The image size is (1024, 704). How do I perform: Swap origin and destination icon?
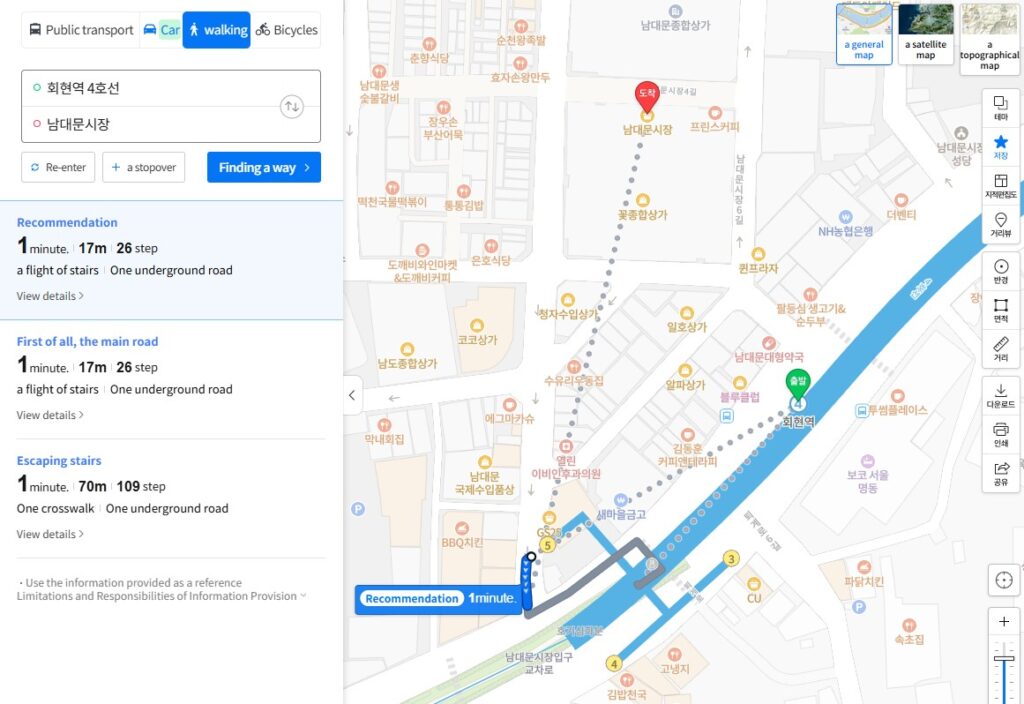(x=292, y=106)
